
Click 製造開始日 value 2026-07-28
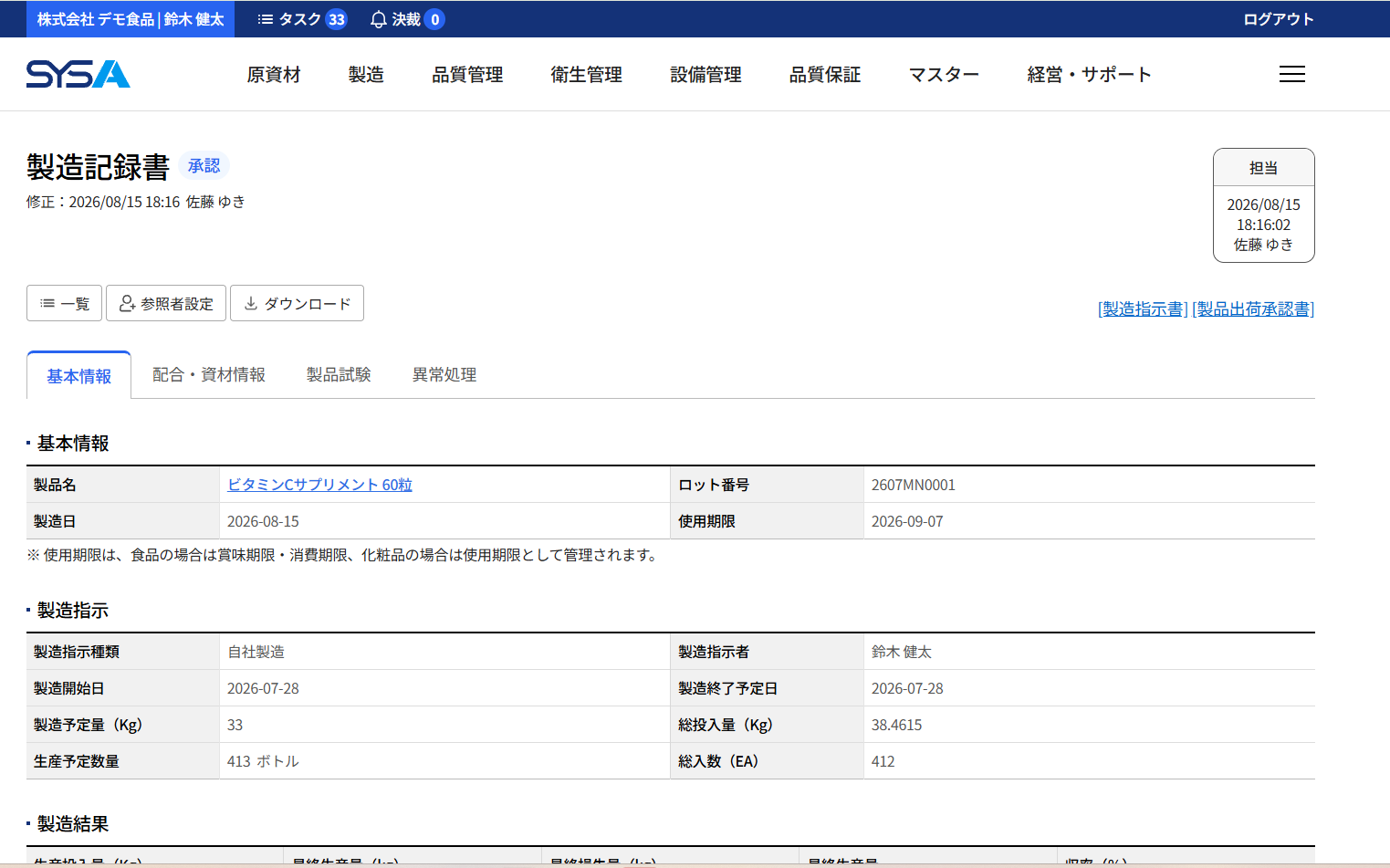pos(263,688)
